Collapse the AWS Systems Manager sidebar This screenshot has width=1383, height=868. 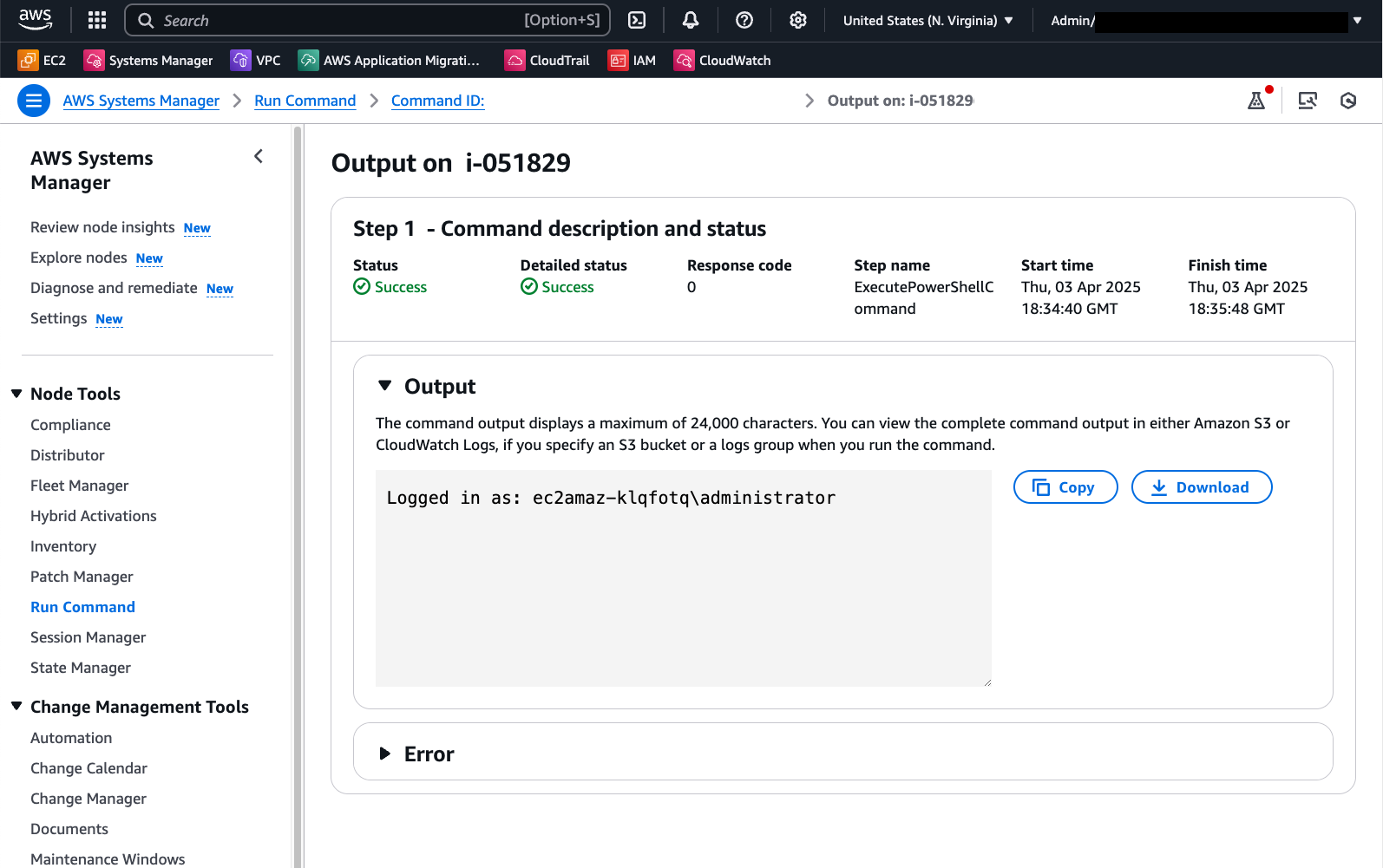(259, 156)
